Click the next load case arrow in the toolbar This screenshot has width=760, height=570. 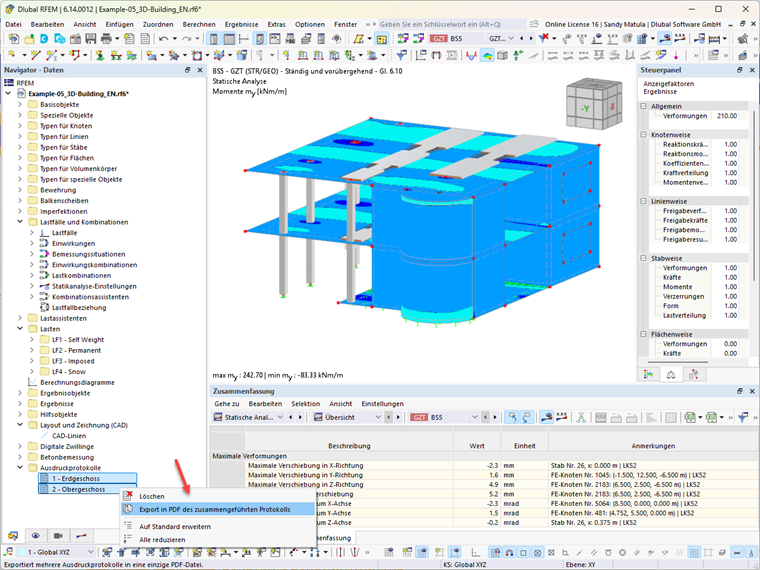(531, 38)
